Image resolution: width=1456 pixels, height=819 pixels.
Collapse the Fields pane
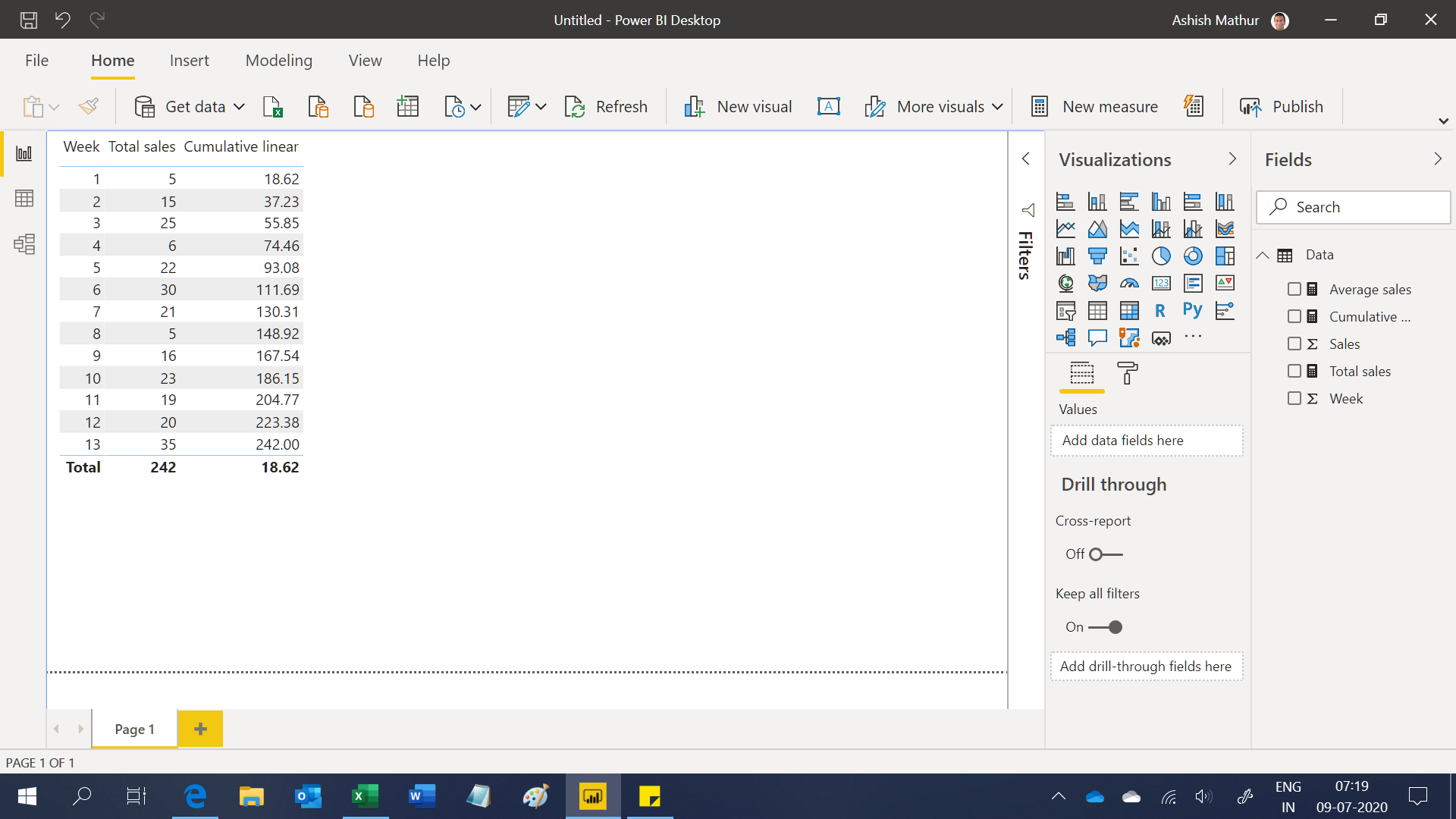[1438, 158]
